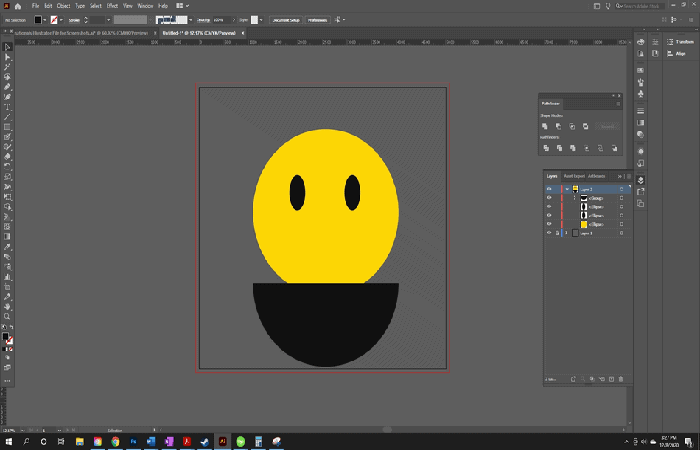Hide the yellow Ellipse sublayer
Viewport: 700px width, 450px height.
(x=549, y=224)
